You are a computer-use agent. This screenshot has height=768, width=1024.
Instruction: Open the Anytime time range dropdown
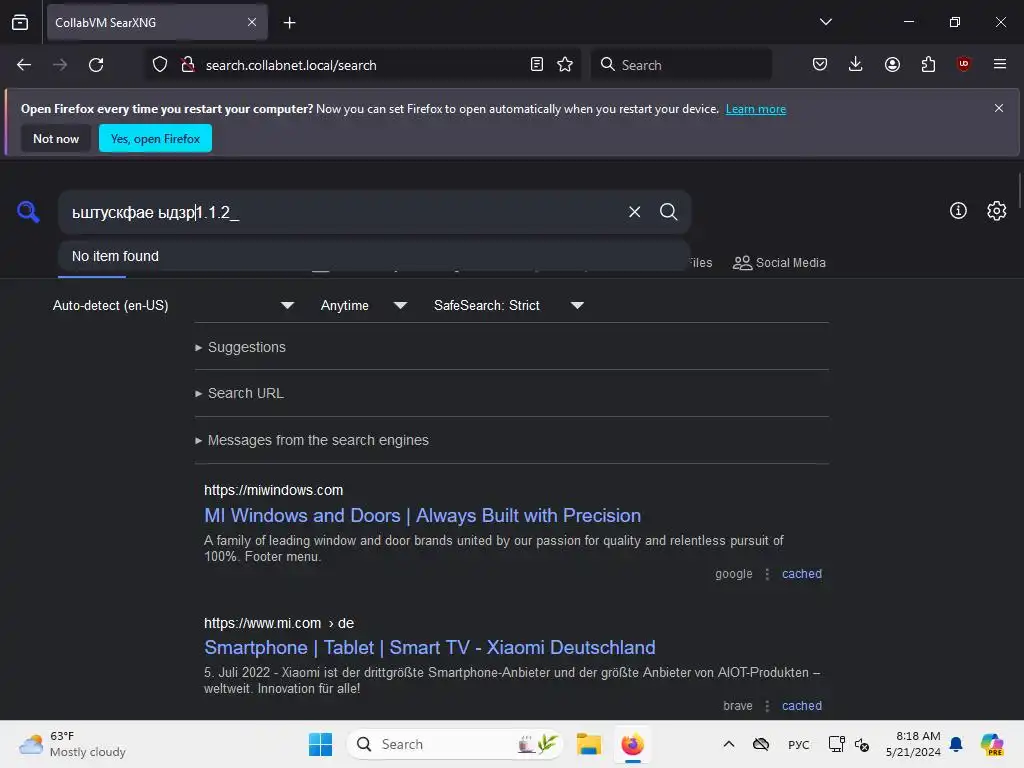[x=363, y=306]
